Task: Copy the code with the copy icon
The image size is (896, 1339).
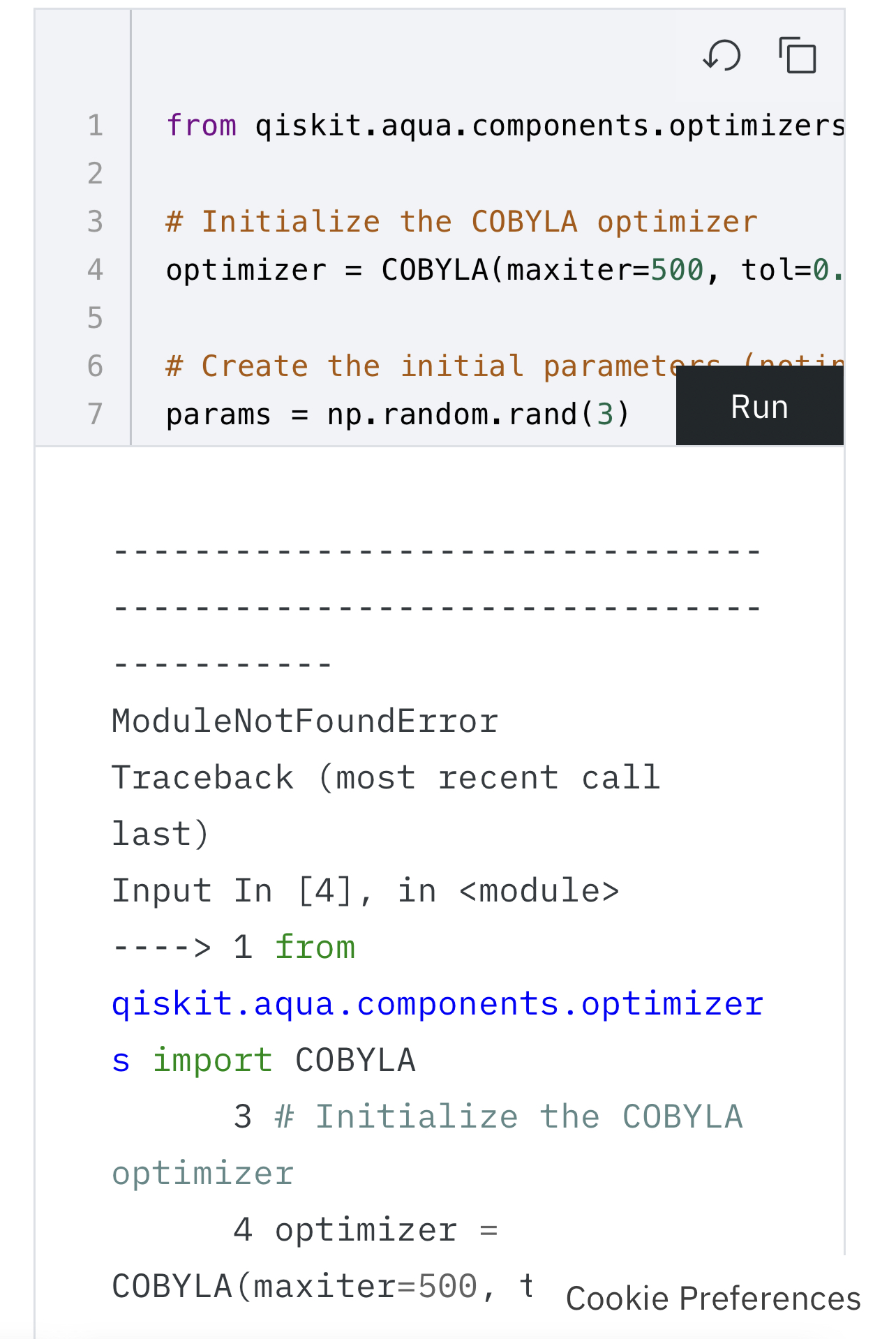Action: (x=798, y=55)
